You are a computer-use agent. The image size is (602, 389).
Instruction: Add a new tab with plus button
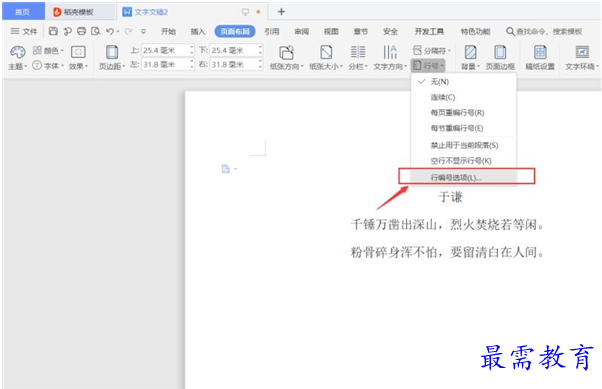(281, 12)
